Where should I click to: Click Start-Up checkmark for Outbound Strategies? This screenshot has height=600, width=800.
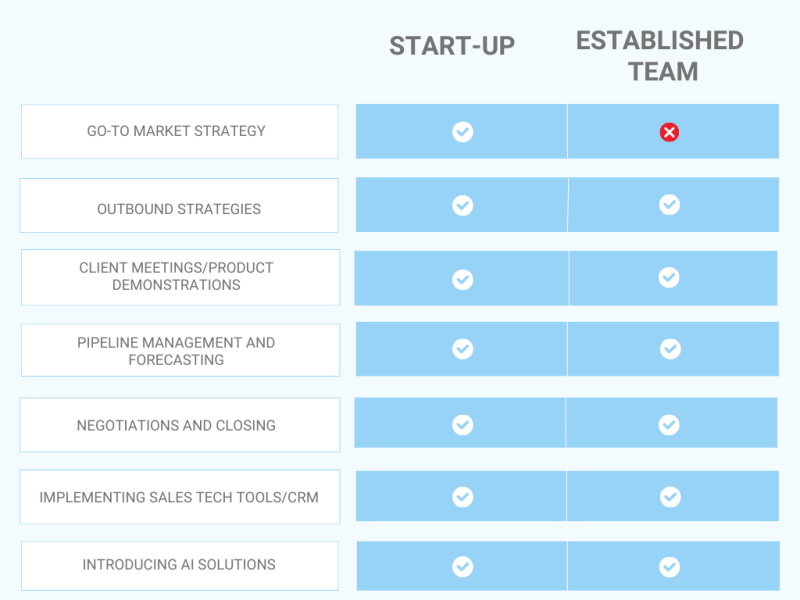coord(462,205)
